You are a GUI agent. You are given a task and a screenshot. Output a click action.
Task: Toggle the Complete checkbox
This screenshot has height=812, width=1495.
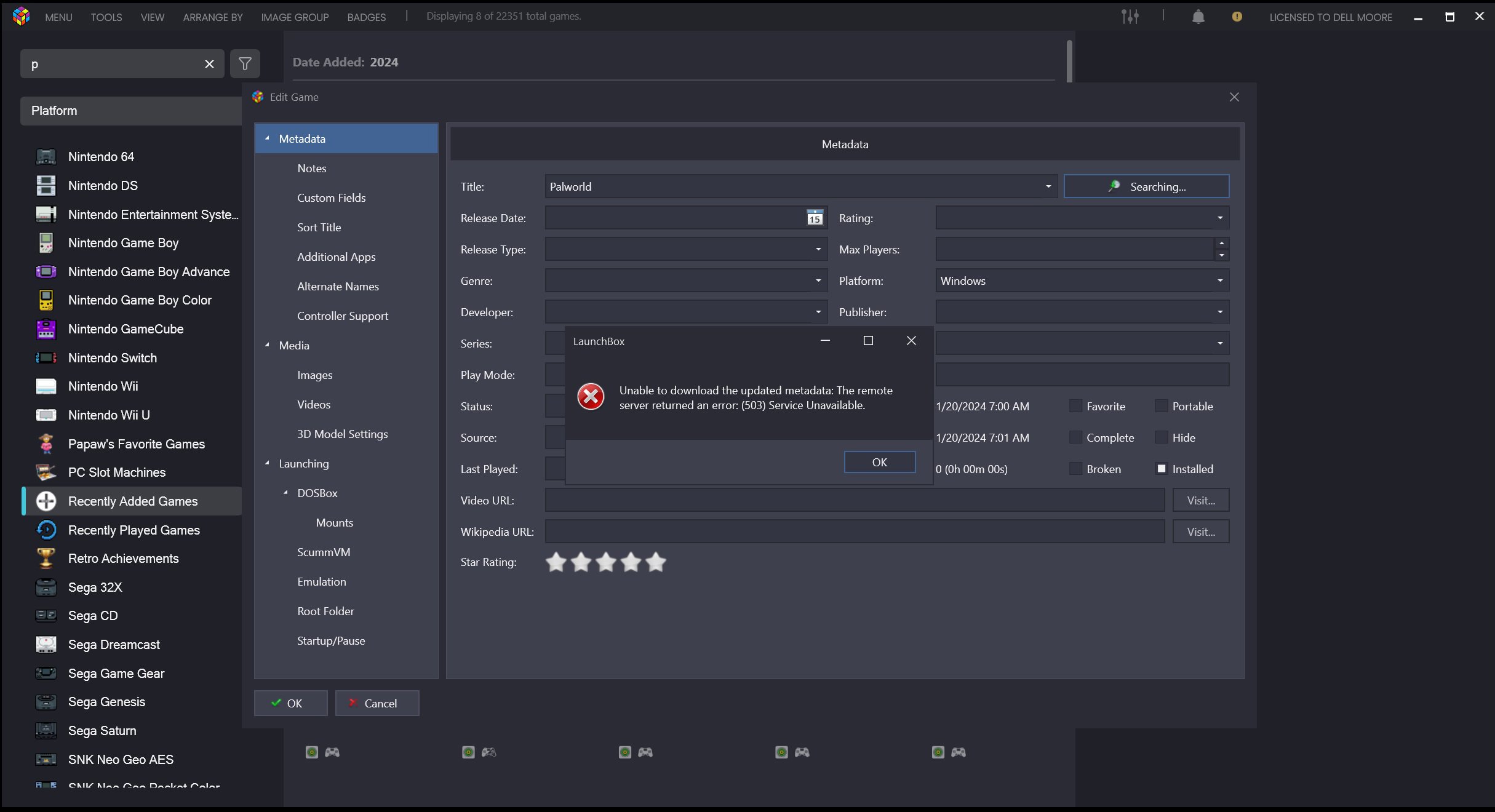click(x=1075, y=437)
